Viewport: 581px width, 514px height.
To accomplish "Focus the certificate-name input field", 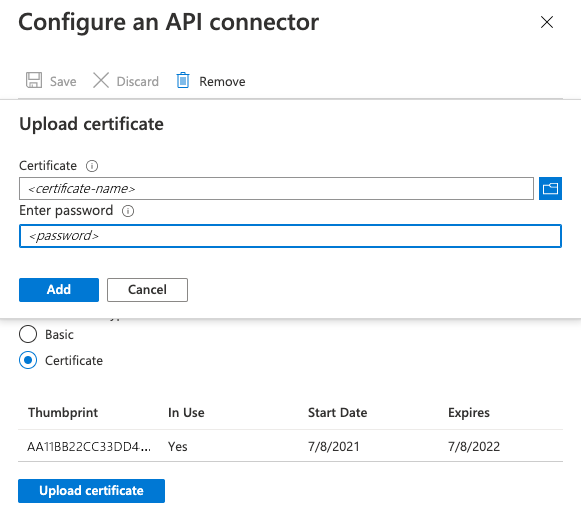I will pyautogui.click(x=276, y=189).
